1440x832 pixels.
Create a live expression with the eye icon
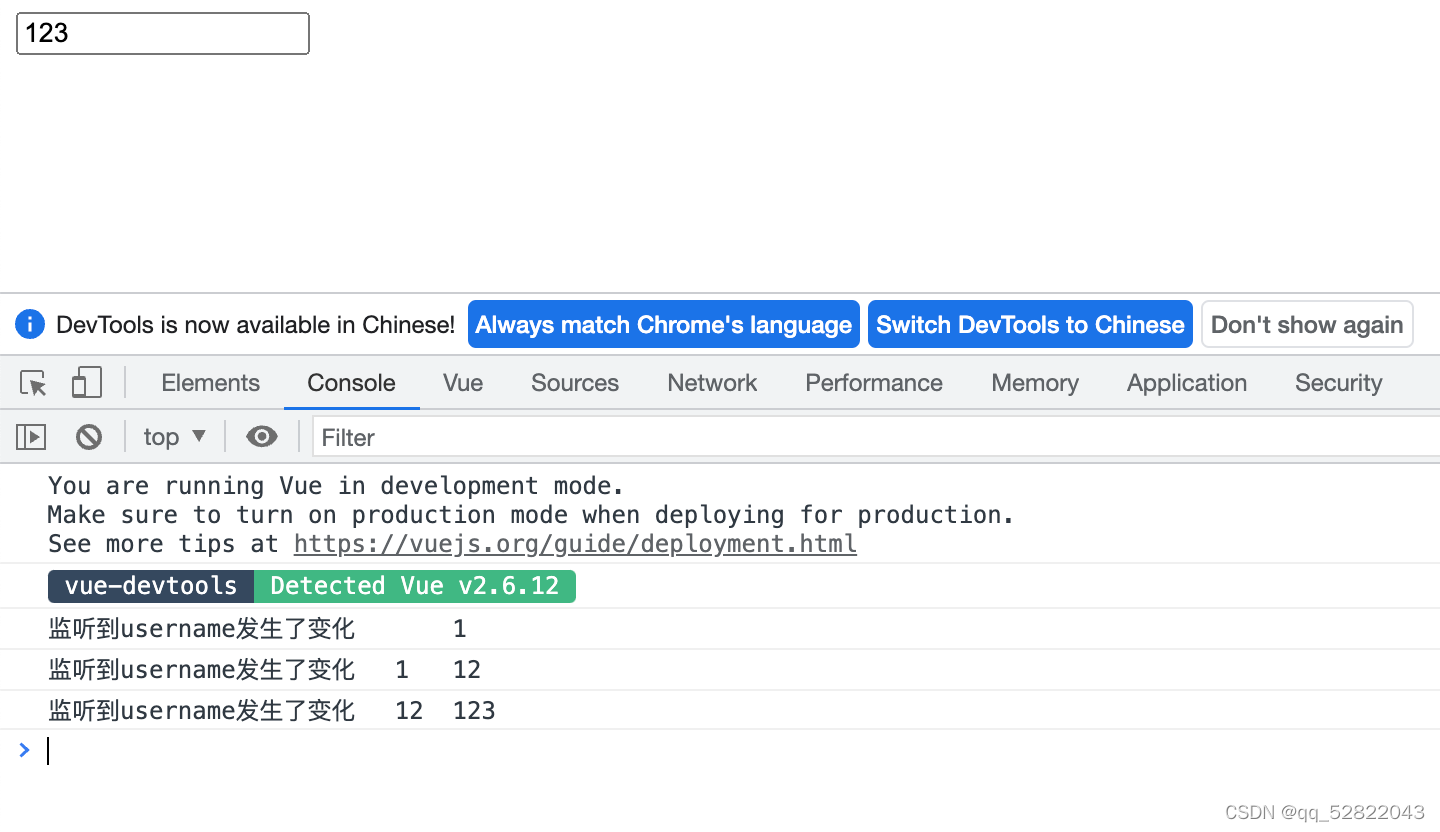coord(262,436)
